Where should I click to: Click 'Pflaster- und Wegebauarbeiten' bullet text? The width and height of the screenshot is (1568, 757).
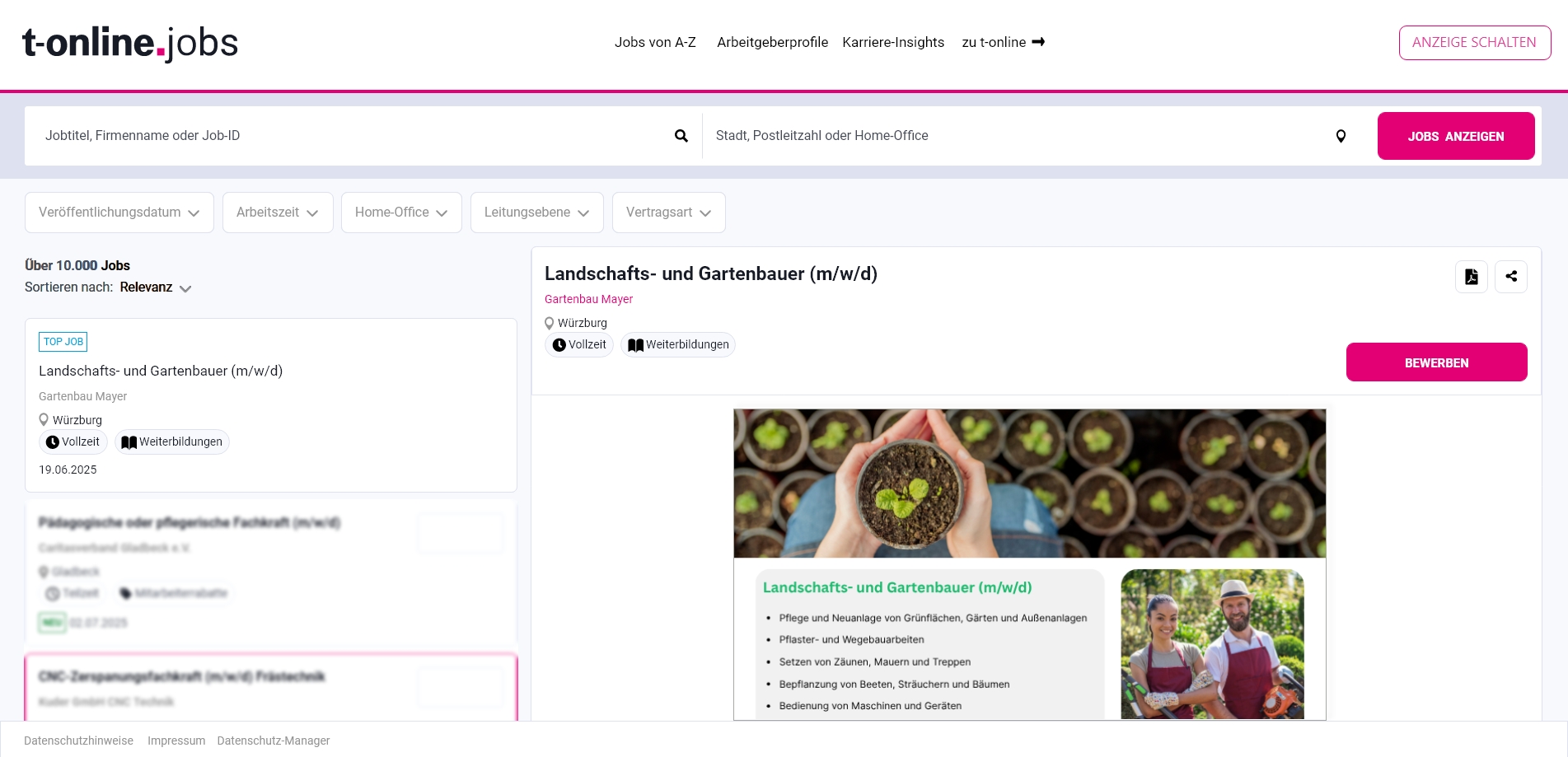[851, 639]
